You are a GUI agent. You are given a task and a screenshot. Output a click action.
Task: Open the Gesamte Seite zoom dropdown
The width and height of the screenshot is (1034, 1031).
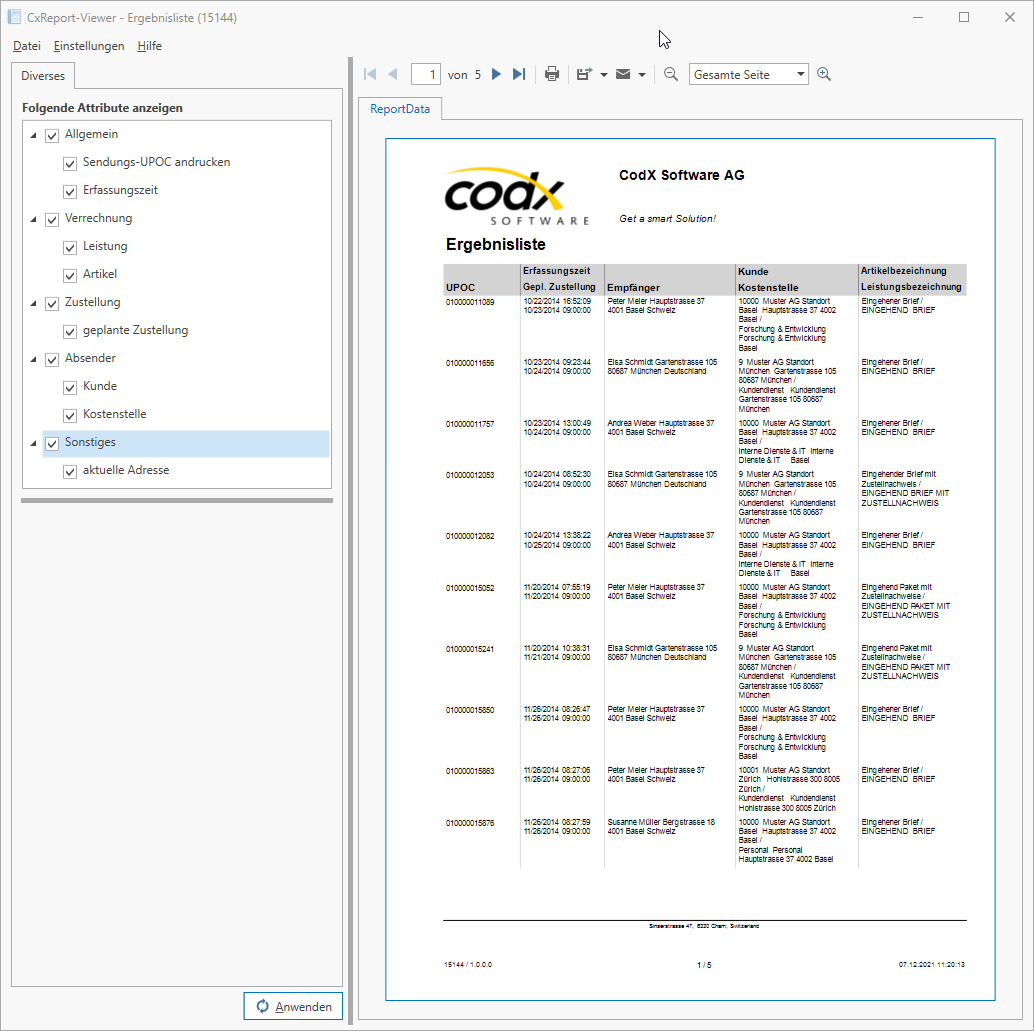(748, 73)
